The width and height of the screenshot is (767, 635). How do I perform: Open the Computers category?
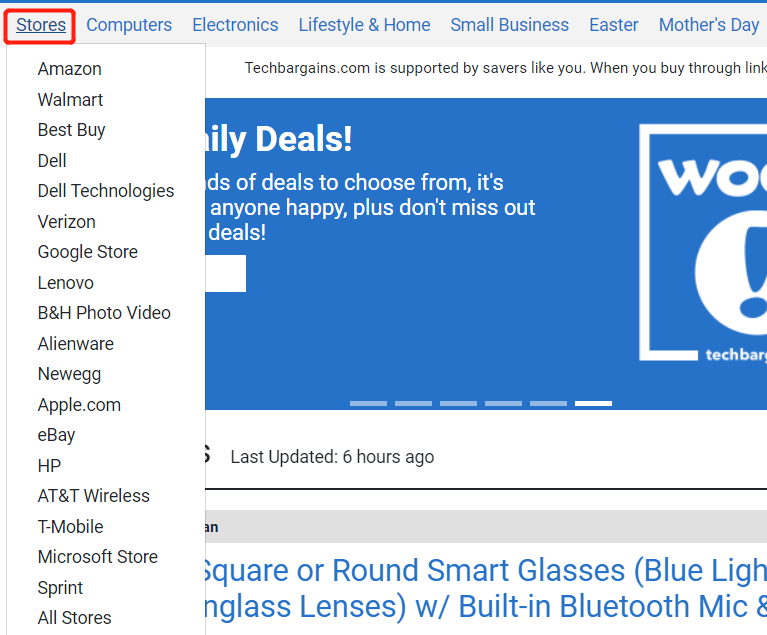tap(129, 25)
